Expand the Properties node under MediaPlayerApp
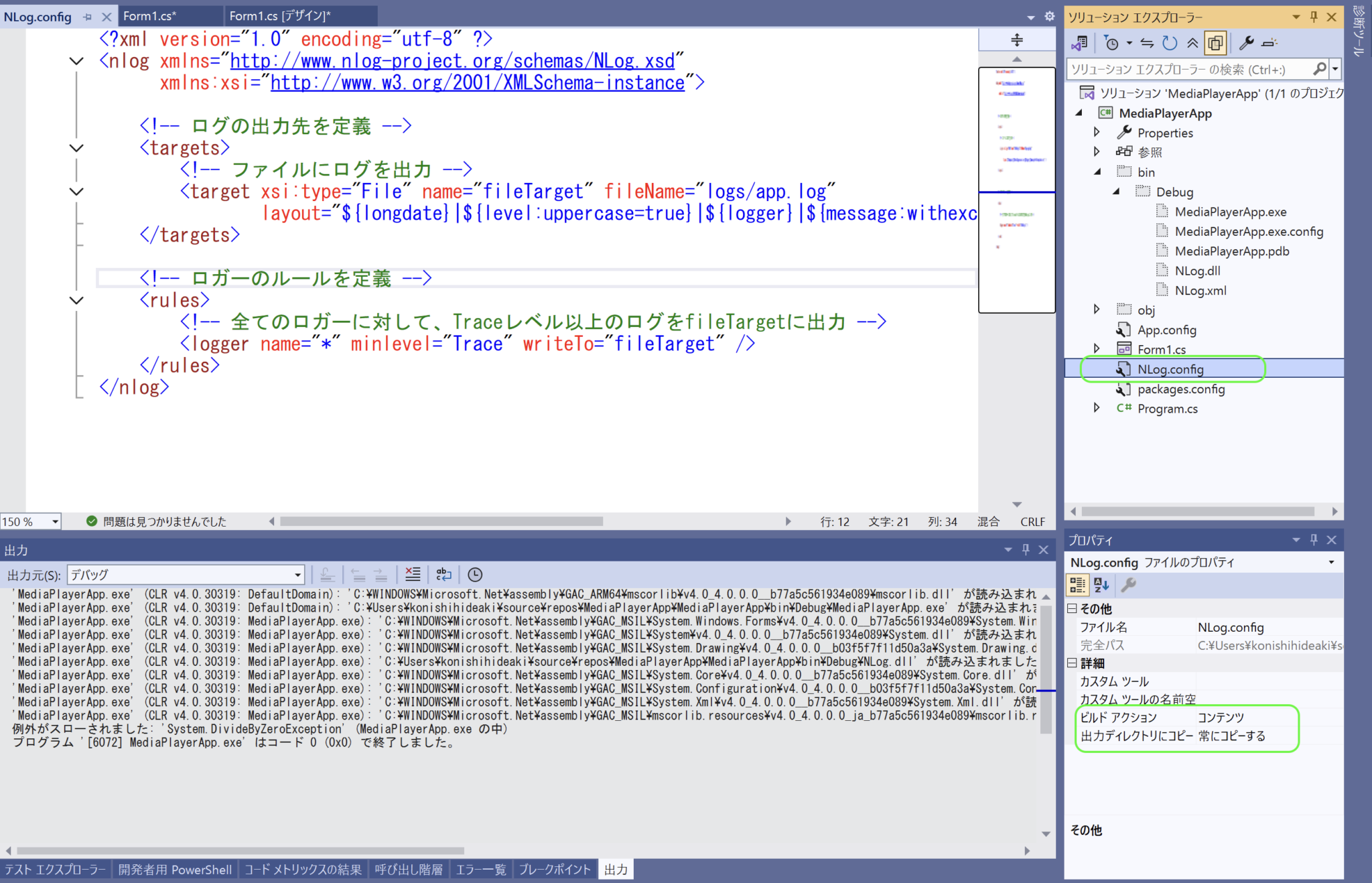 [1097, 132]
